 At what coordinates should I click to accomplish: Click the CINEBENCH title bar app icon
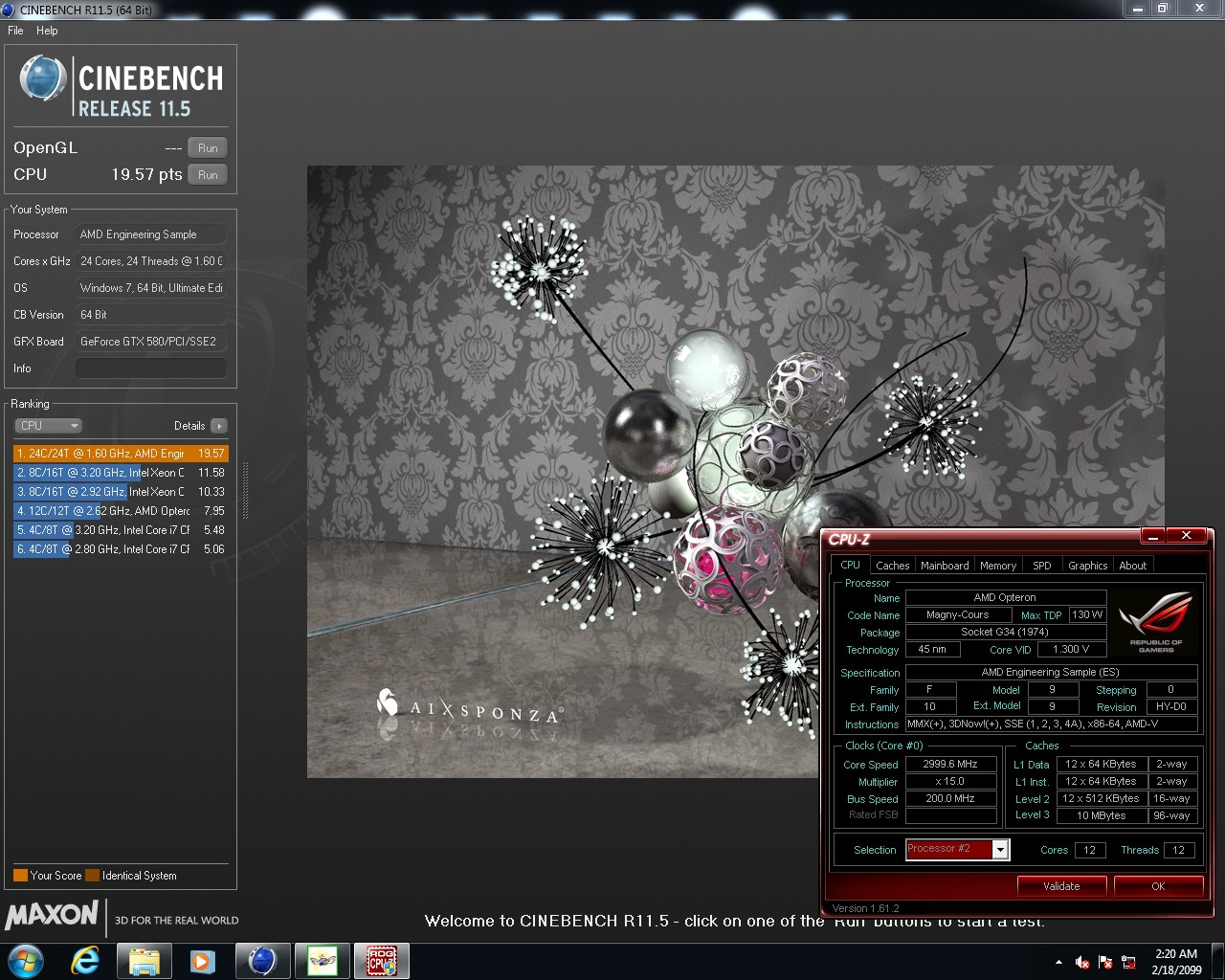point(9,10)
